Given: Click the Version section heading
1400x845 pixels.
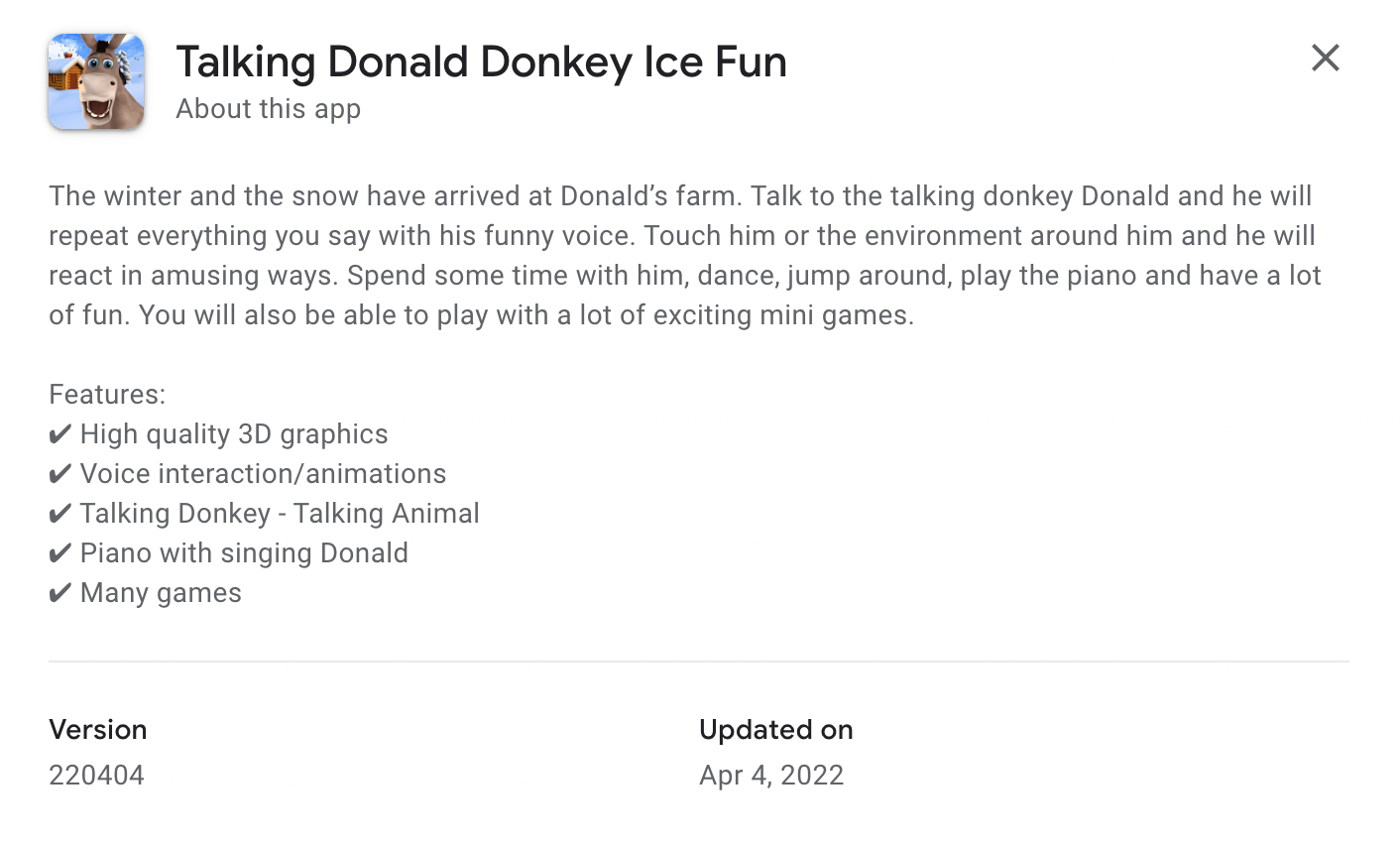Looking at the screenshot, I should pyautogui.click(x=97, y=729).
